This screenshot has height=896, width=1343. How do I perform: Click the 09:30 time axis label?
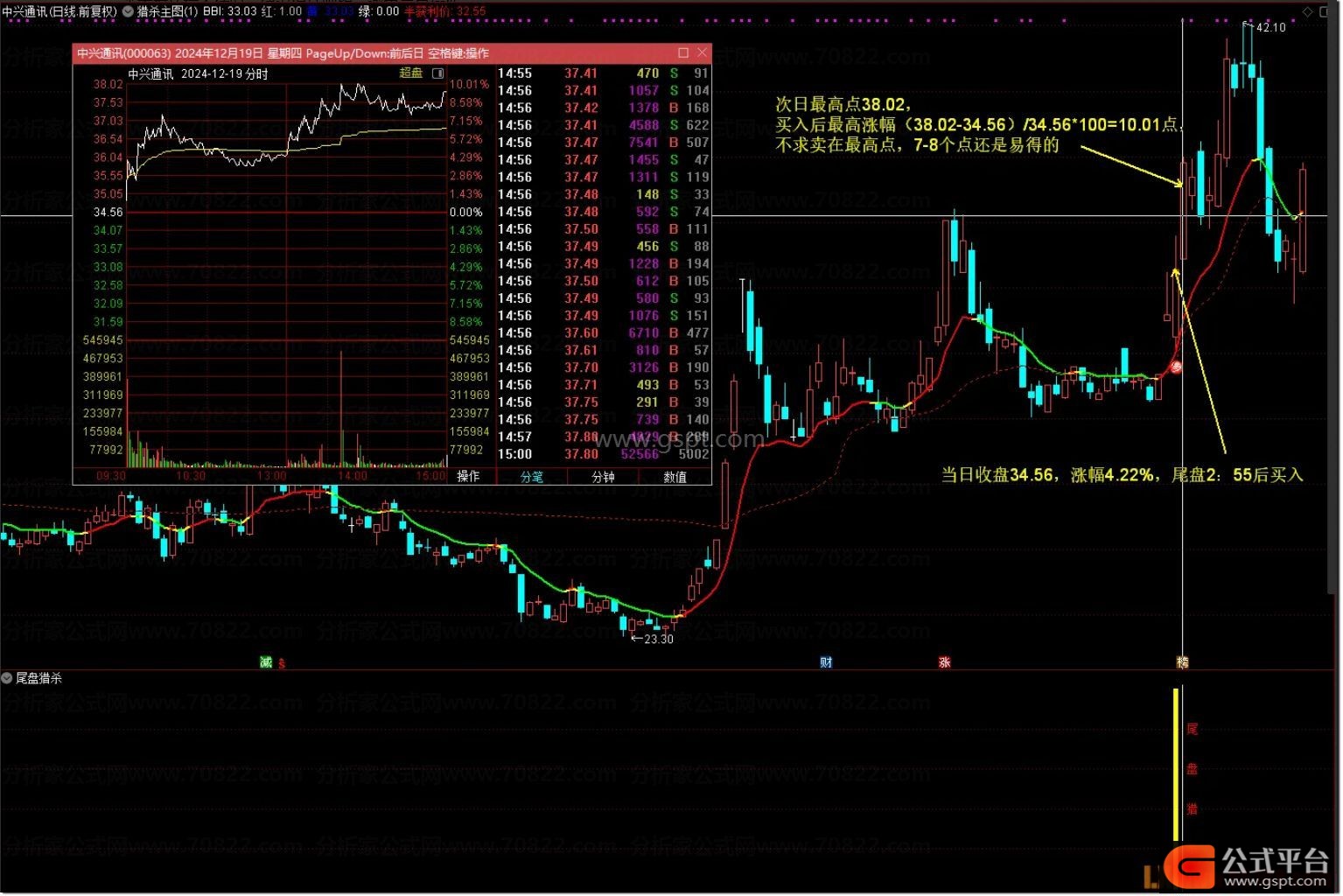point(111,476)
